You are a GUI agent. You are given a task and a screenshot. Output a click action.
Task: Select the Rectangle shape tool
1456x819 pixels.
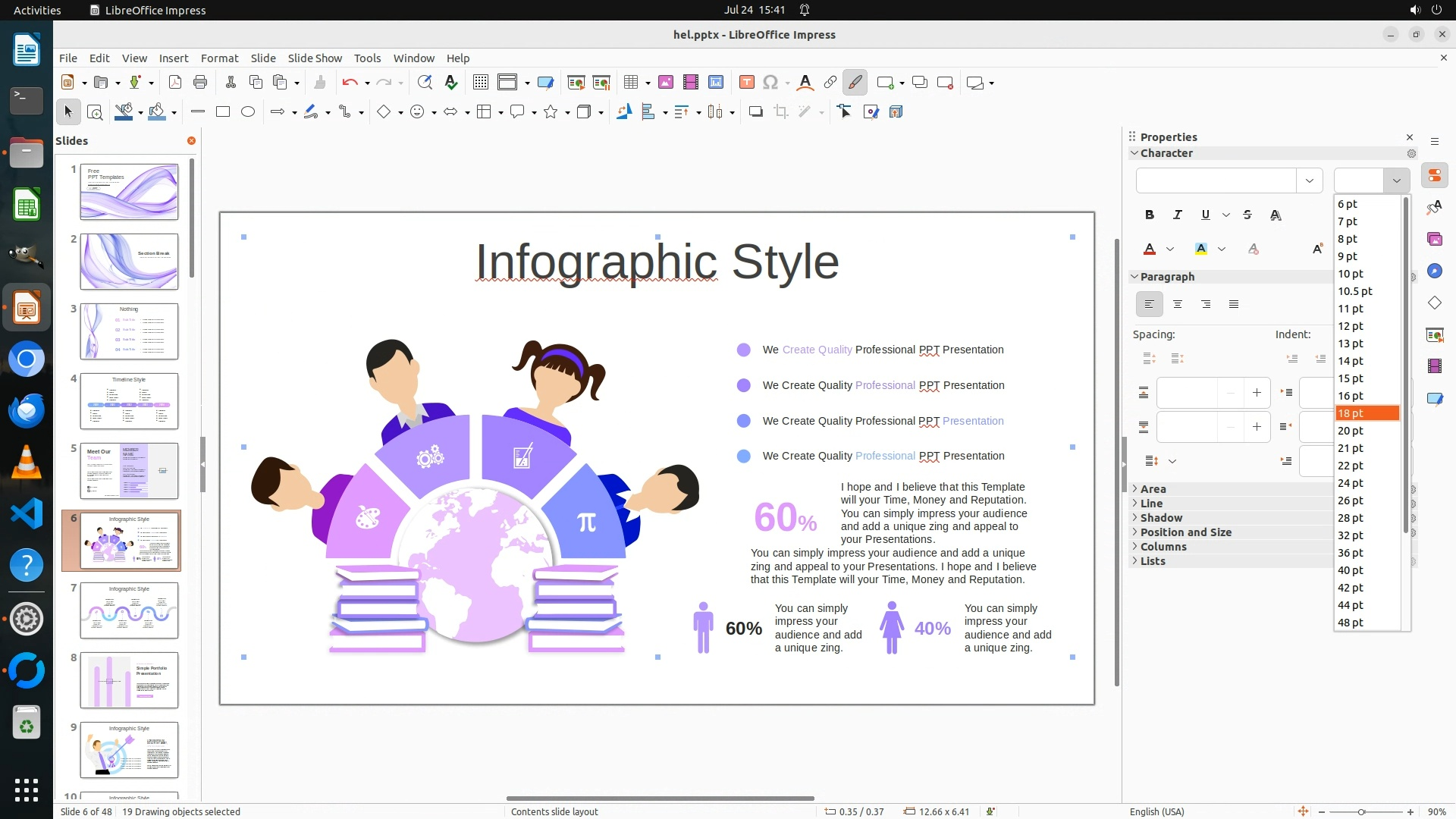click(223, 112)
